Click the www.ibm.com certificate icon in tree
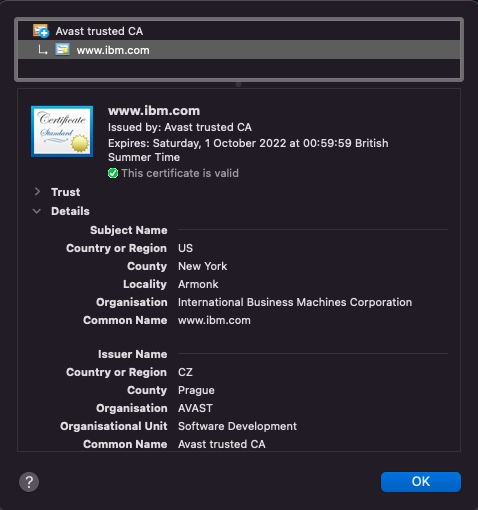478x510 pixels. tap(62, 50)
